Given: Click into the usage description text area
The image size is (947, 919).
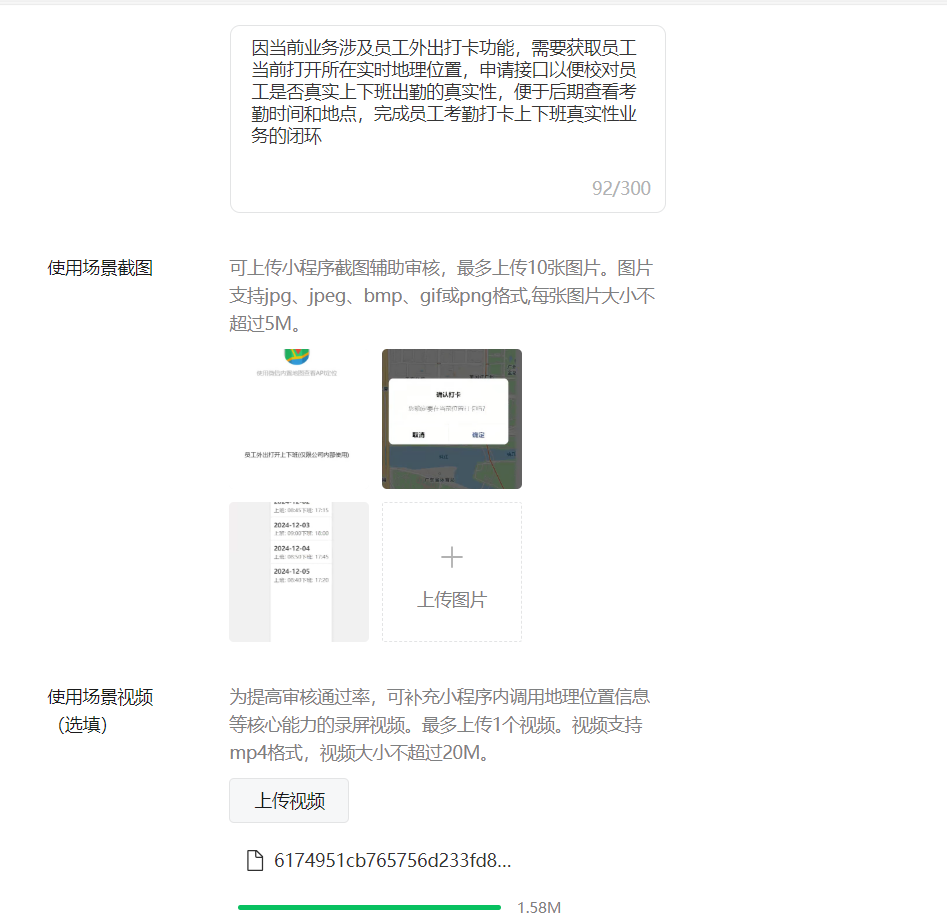Looking at the screenshot, I should (x=448, y=119).
